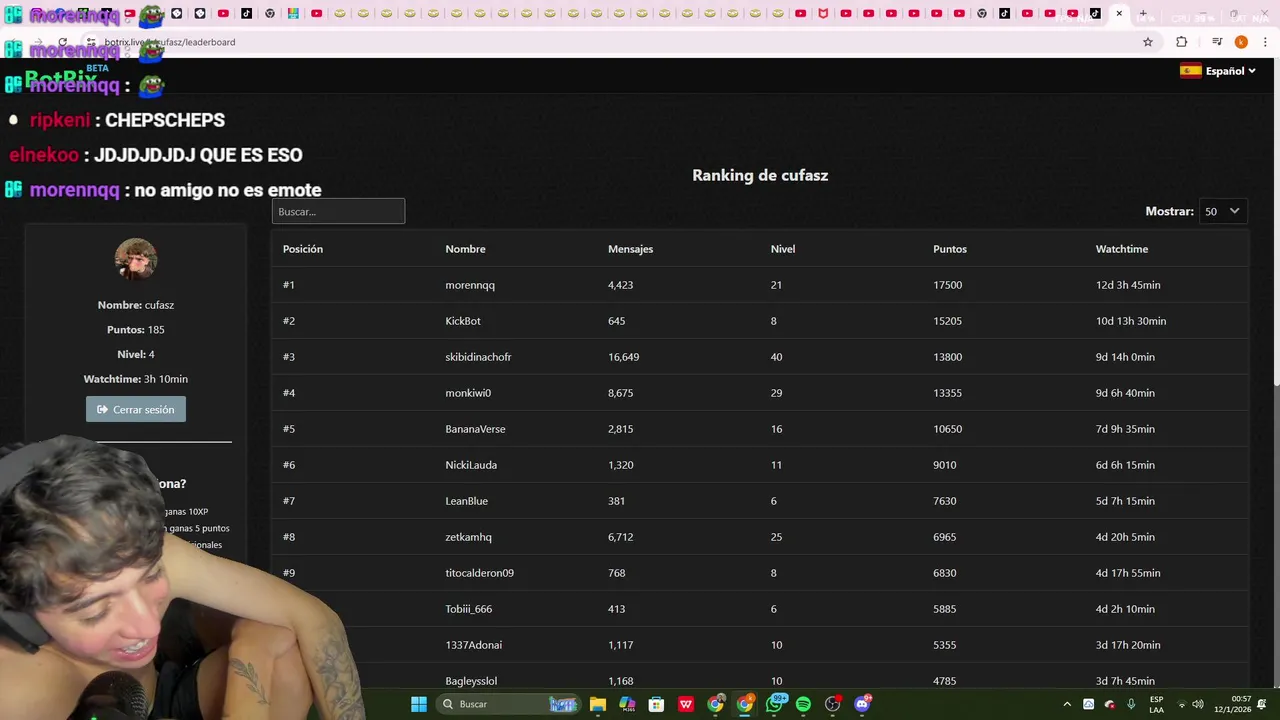Click the 12d 3h 45min watchtime cell
This screenshot has width=1280, height=720.
(1128, 285)
